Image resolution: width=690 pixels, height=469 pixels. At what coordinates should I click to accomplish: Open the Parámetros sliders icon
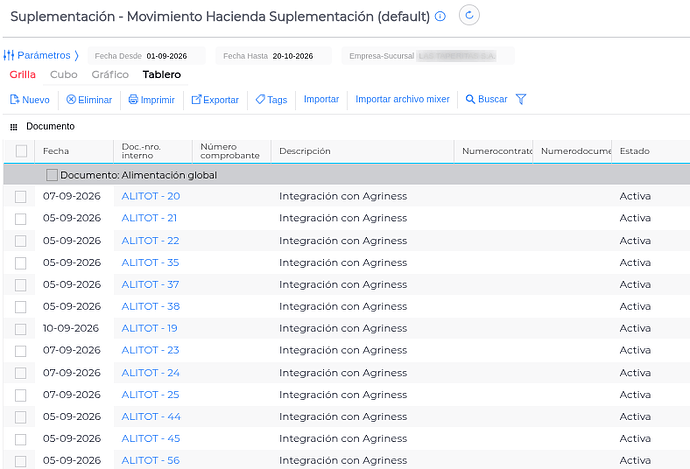pos(9,55)
